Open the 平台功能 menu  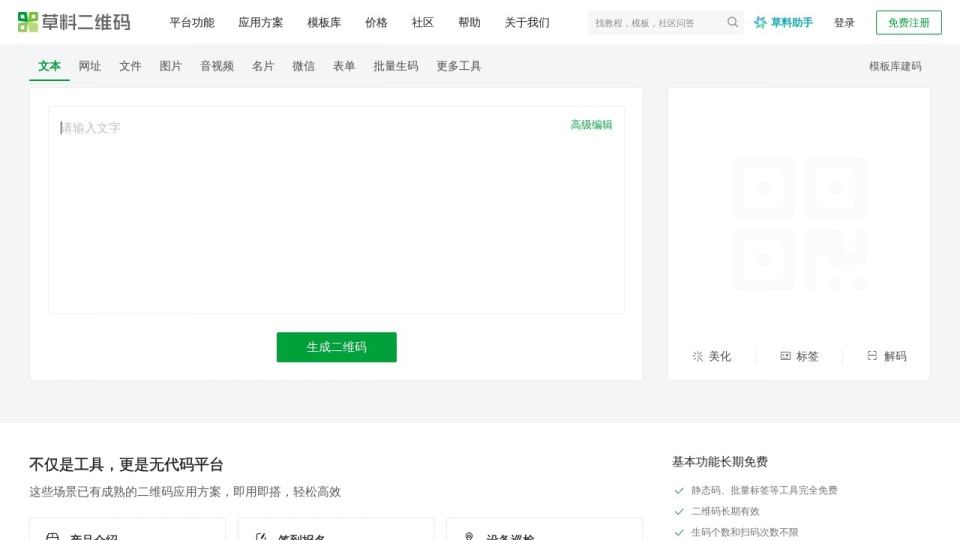click(192, 23)
